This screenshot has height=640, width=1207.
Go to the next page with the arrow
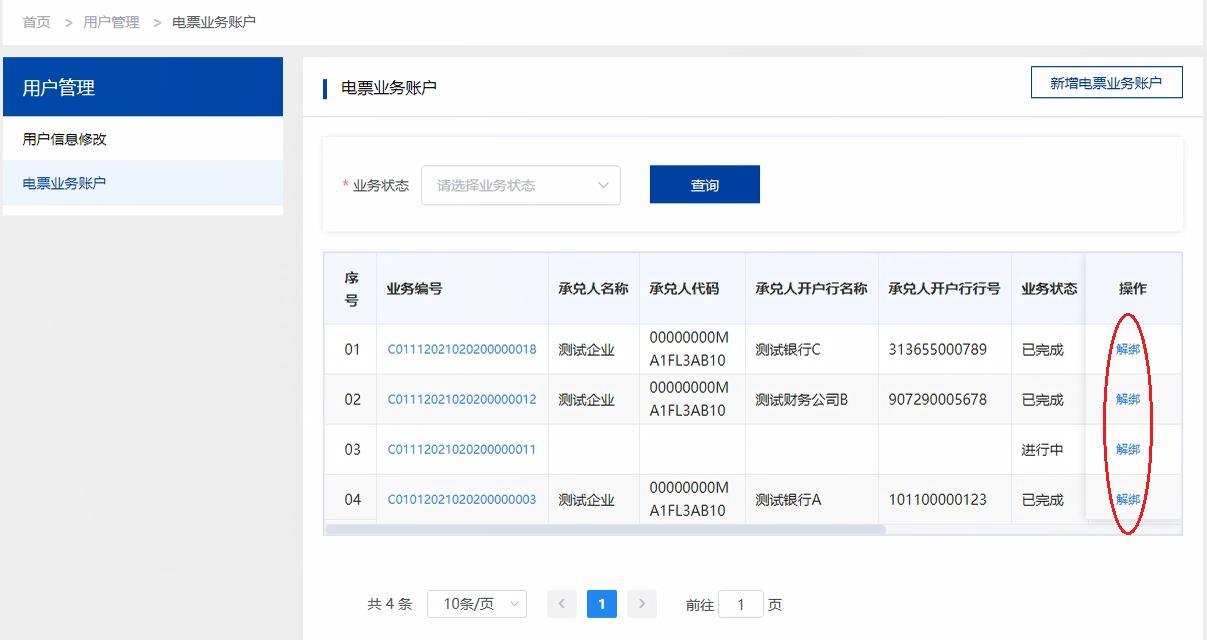(x=642, y=604)
